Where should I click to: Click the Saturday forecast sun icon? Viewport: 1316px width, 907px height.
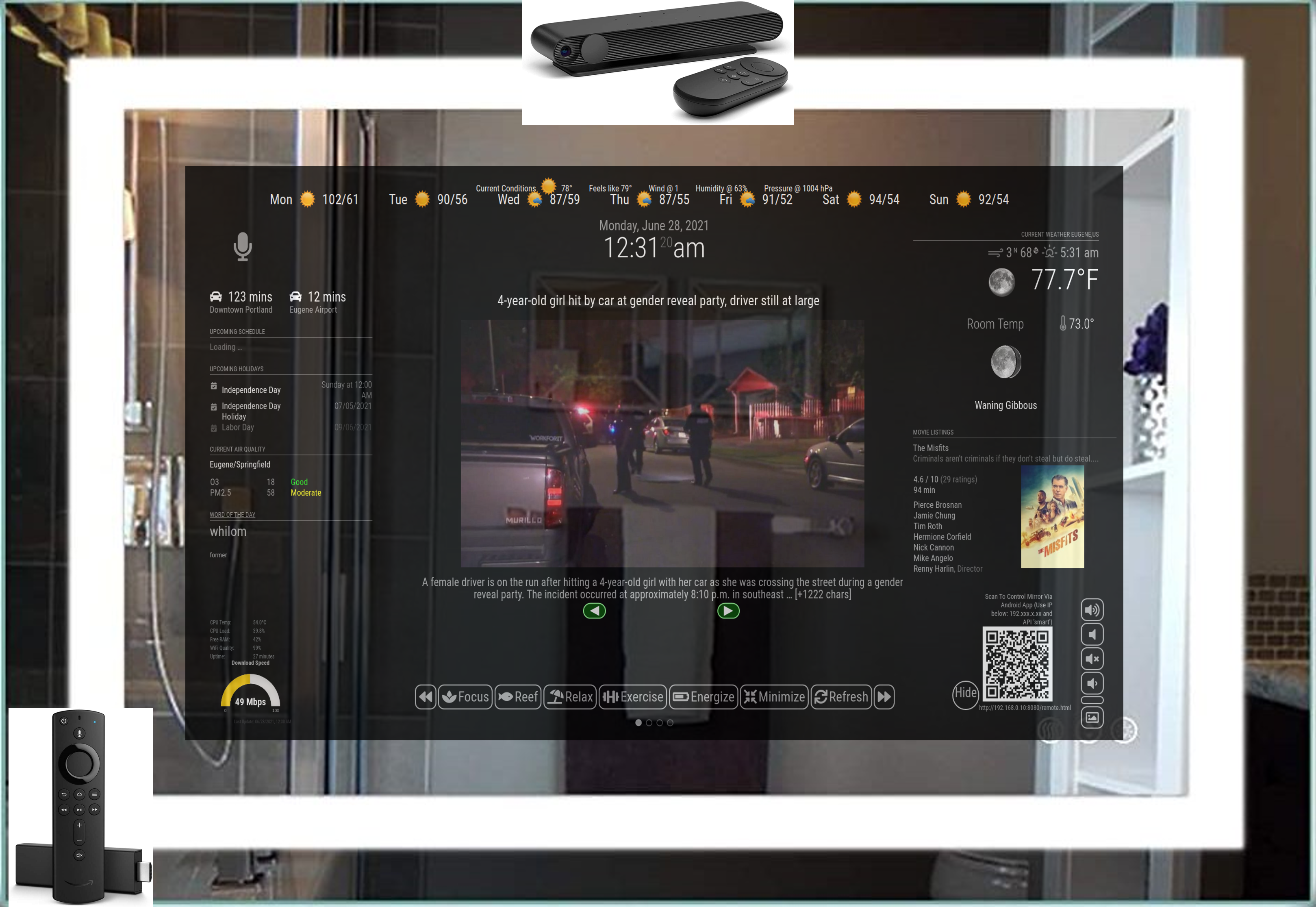pyautogui.click(x=853, y=199)
